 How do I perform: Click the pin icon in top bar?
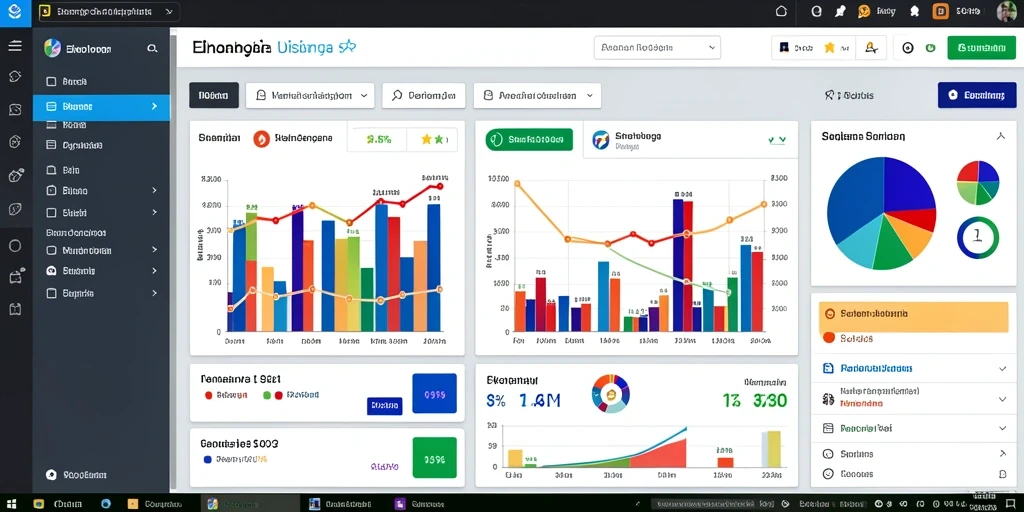[x=840, y=11]
